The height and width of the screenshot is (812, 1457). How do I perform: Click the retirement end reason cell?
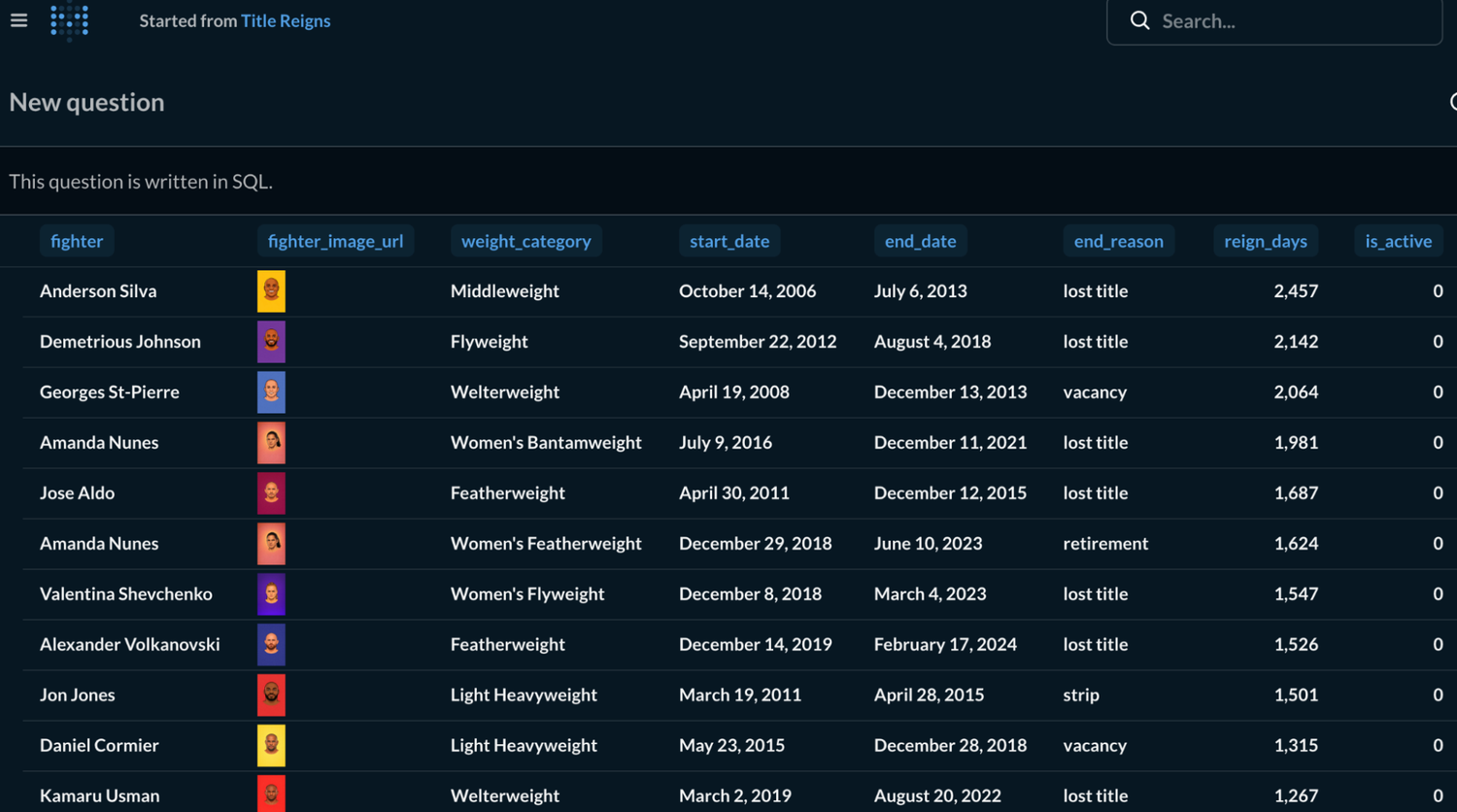coord(1105,544)
